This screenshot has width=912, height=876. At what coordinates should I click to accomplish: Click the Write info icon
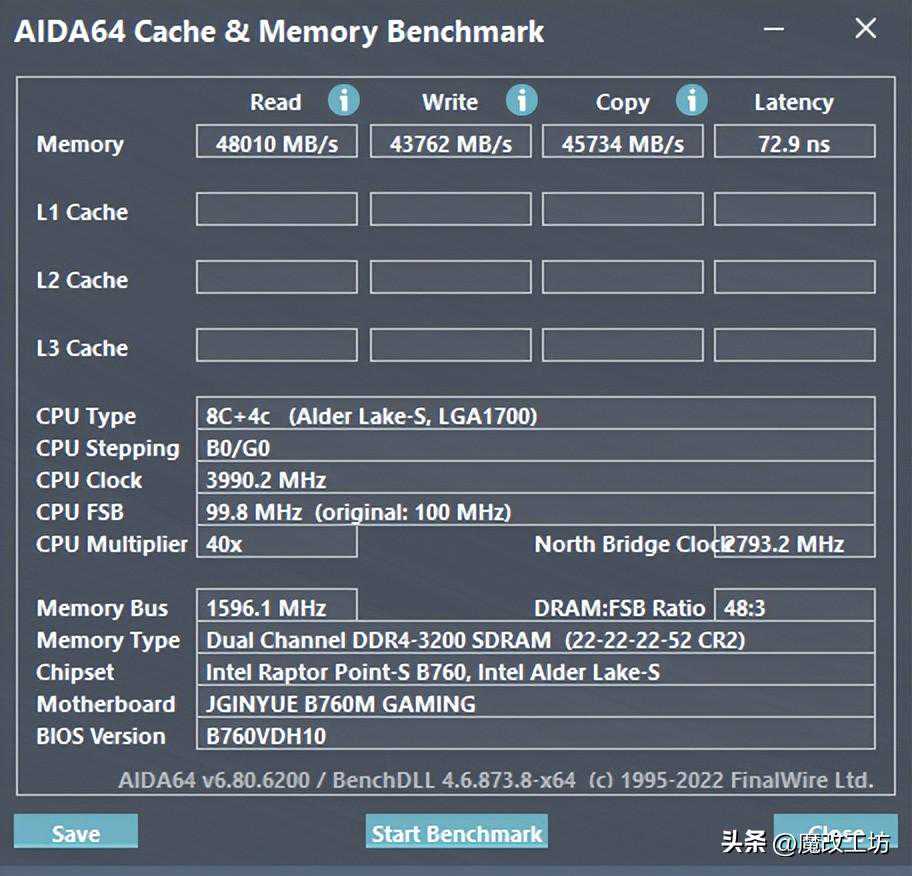(x=521, y=100)
